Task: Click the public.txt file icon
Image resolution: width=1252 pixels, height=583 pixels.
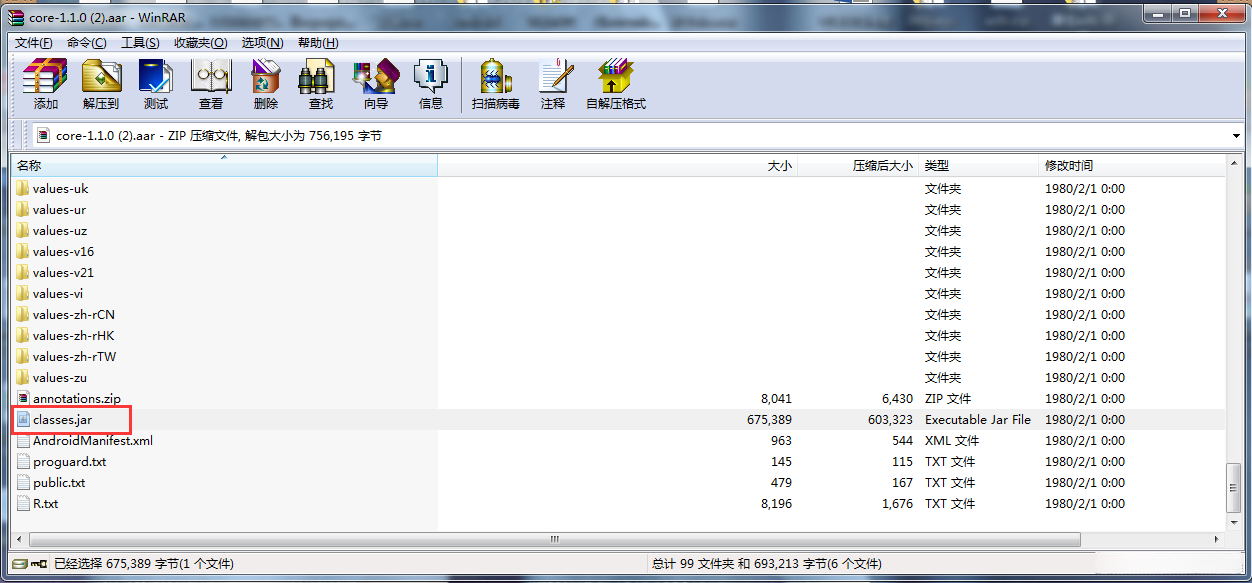Action: pos(23,483)
